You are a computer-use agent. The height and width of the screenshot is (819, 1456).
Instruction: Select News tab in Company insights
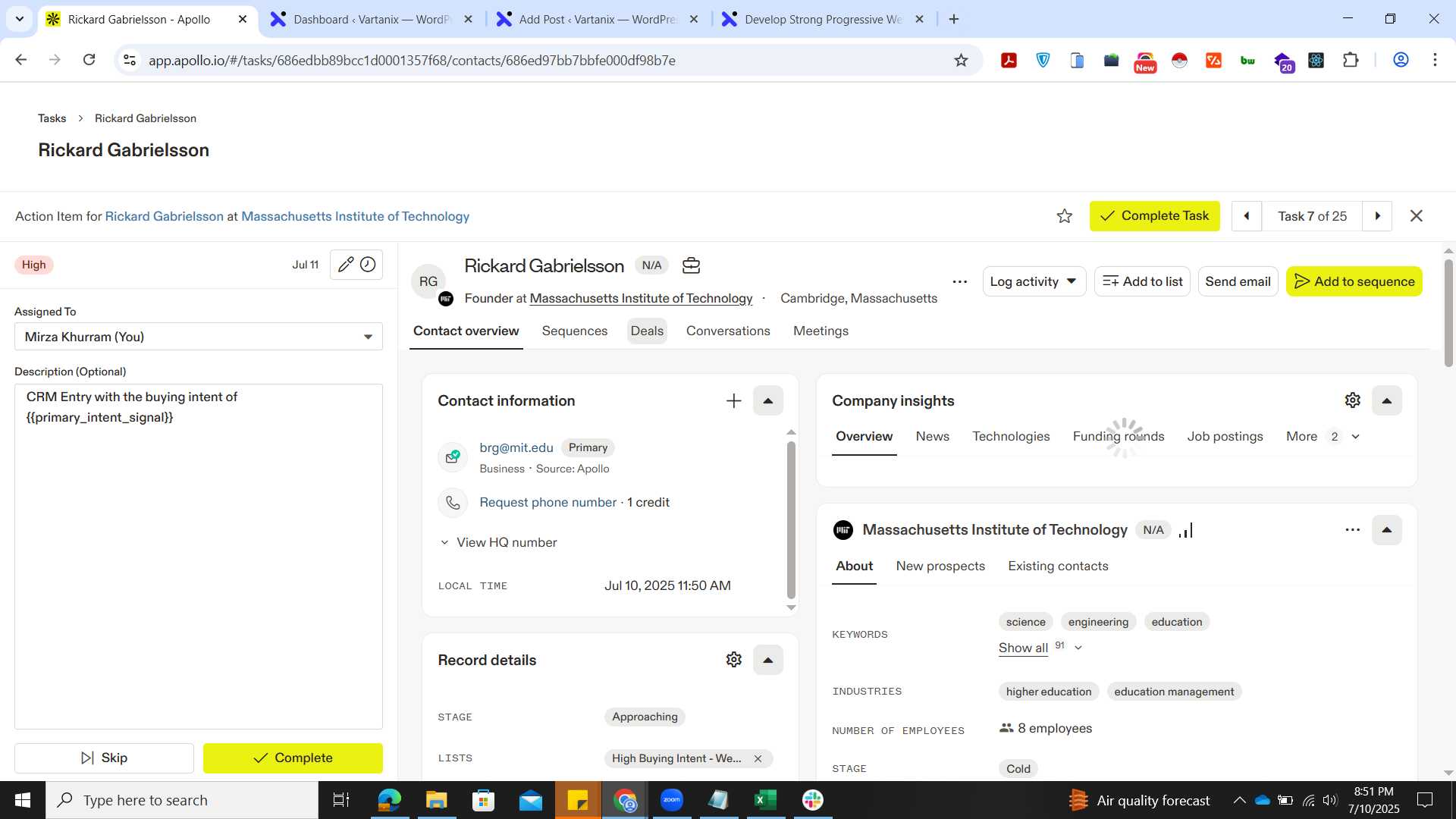pos(932,437)
